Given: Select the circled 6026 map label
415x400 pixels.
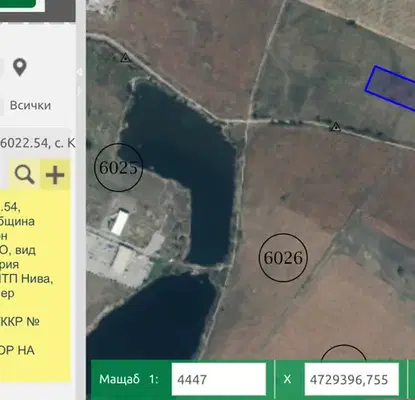Looking at the screenshot, I should point(283,258).
